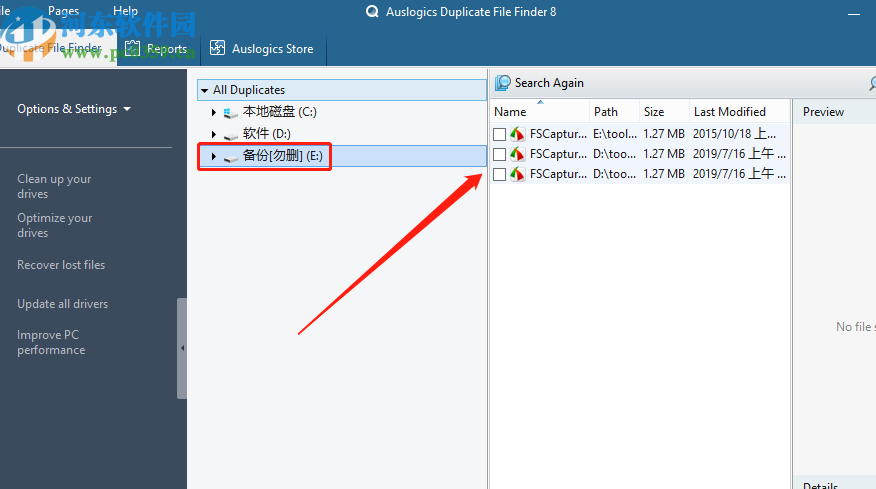Click the E: drive icon

pyautogui.click(x=231, y=158)
